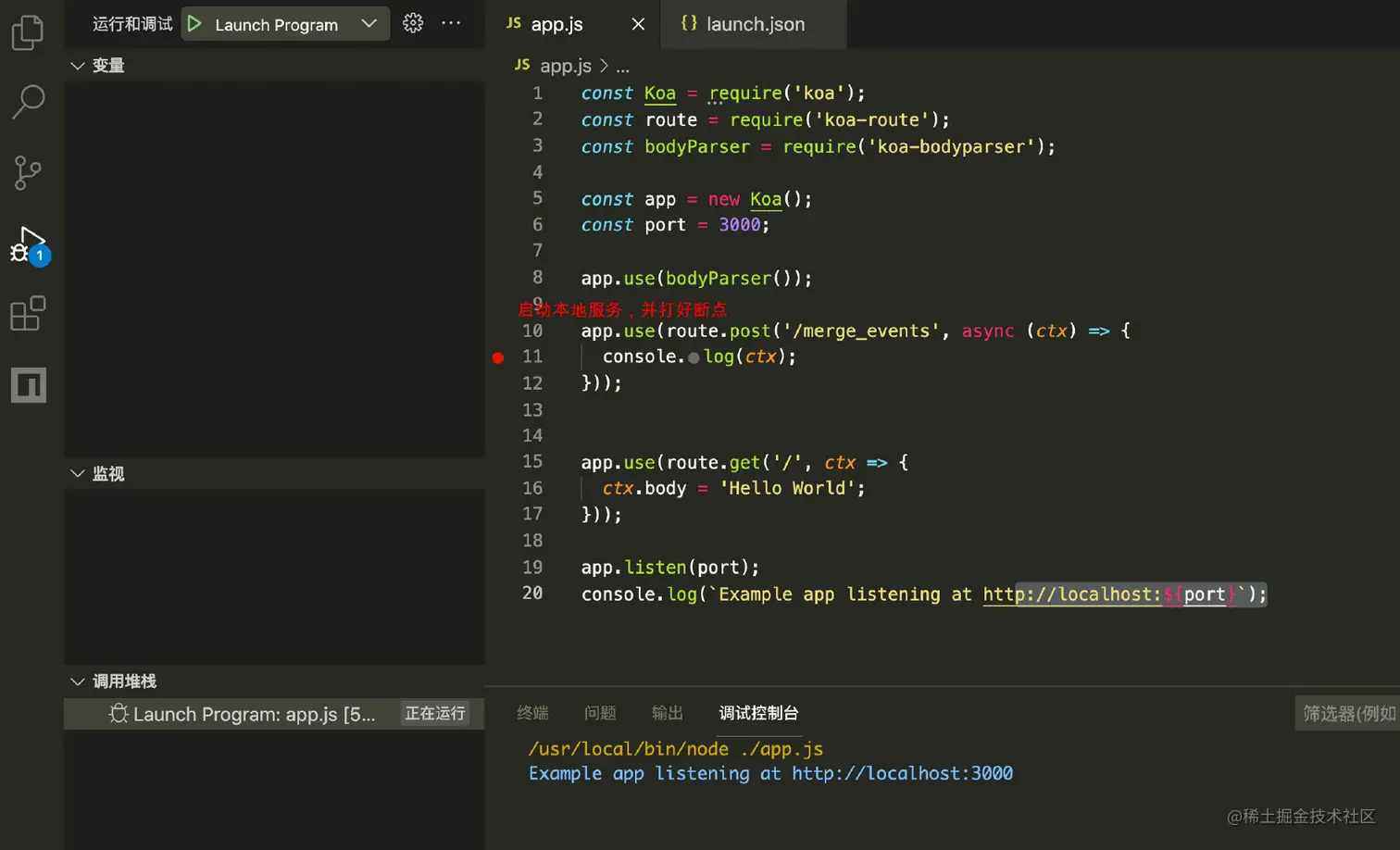Click the localhost URL on line 20
Viewport: 1400px width, 850px height.
1110,594
